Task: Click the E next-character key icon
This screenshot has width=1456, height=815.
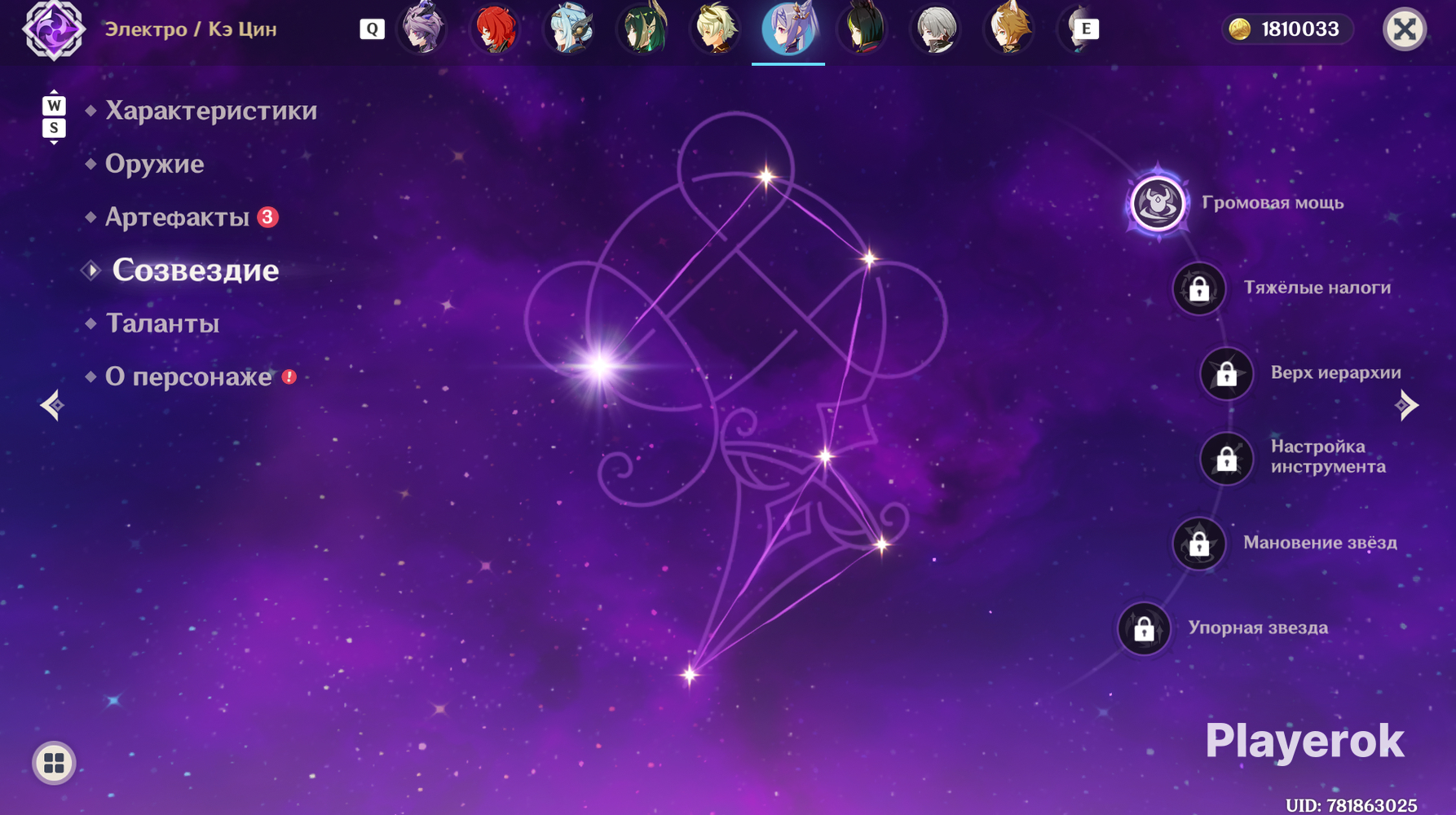Action: (x=1086, y=29)
